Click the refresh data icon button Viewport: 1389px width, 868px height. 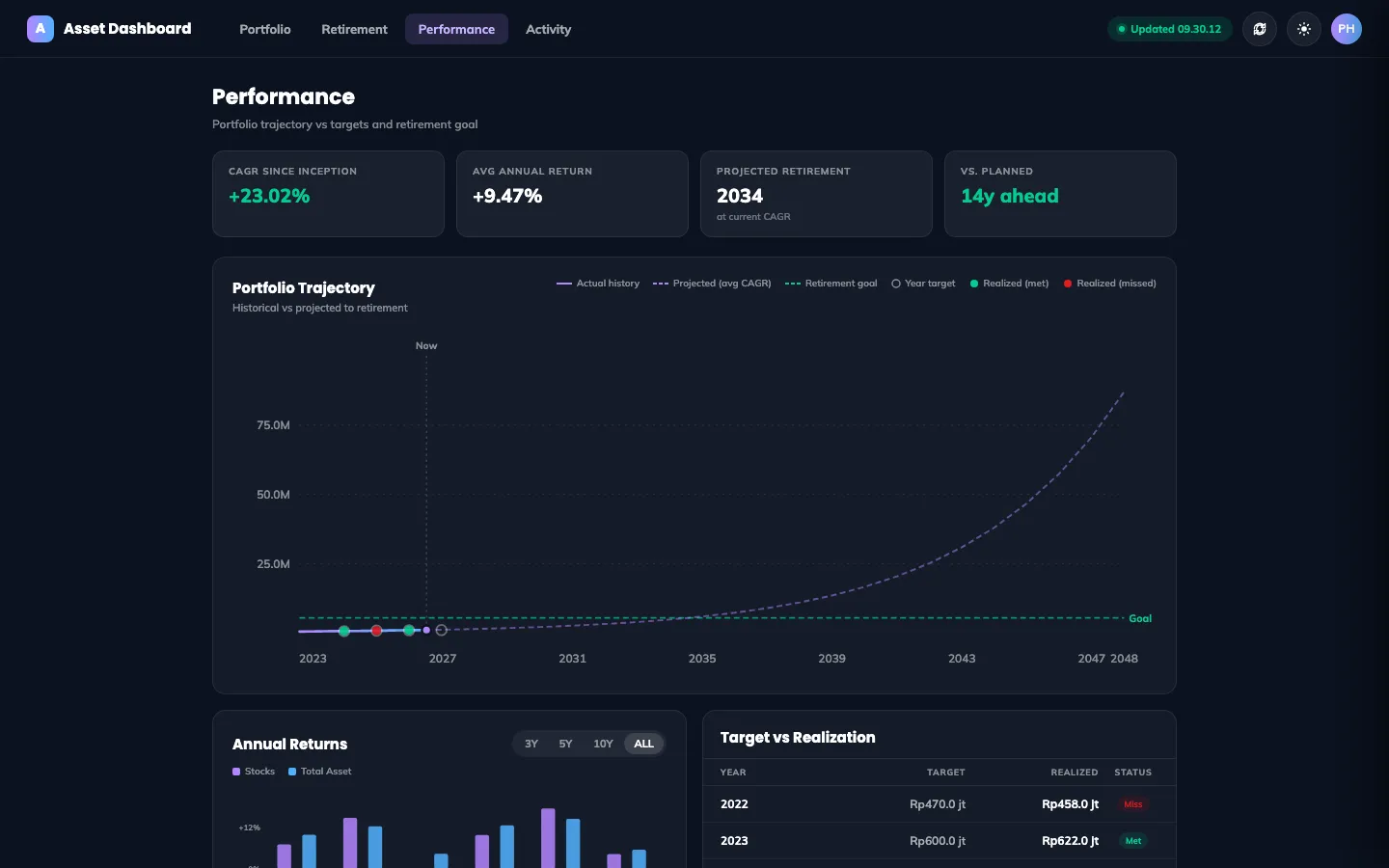(x=1260, y=29)
